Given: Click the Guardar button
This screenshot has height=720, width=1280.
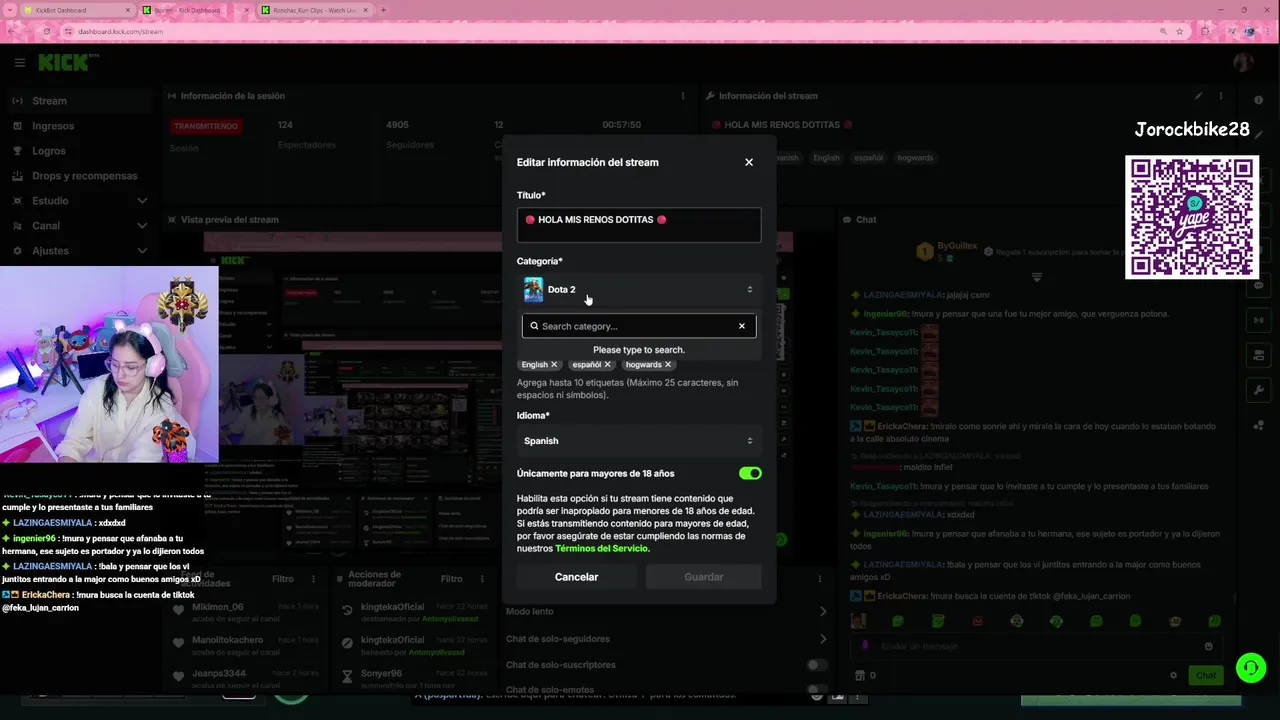Looking at the screenshot, I should tap(704, 577).
